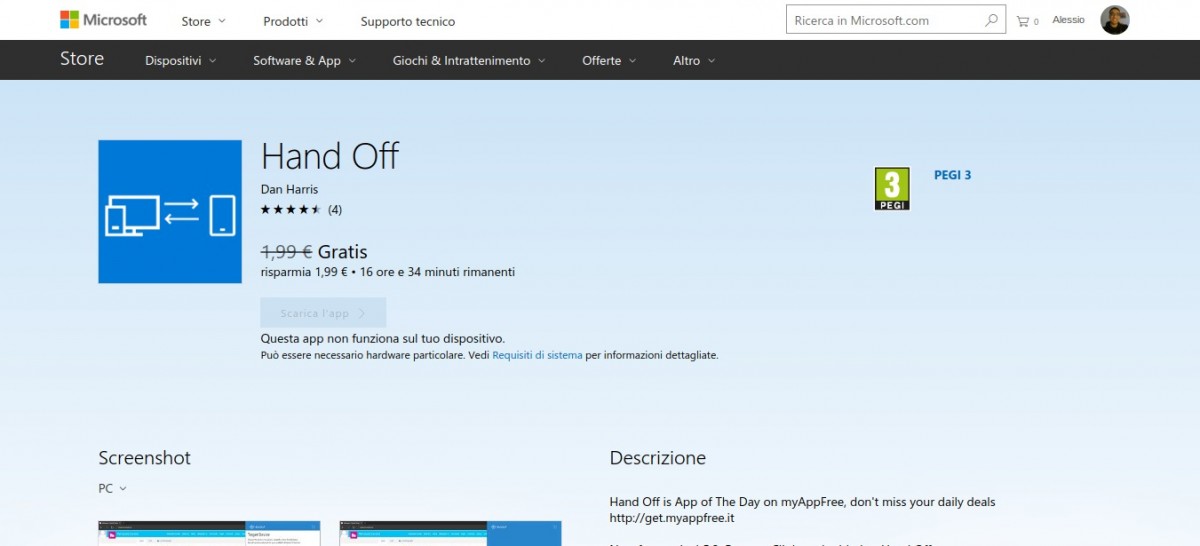Click the Gratis price text
The height and width of the screenshot is (546, 1200).
pyautogui.click(x=343, y=252)
